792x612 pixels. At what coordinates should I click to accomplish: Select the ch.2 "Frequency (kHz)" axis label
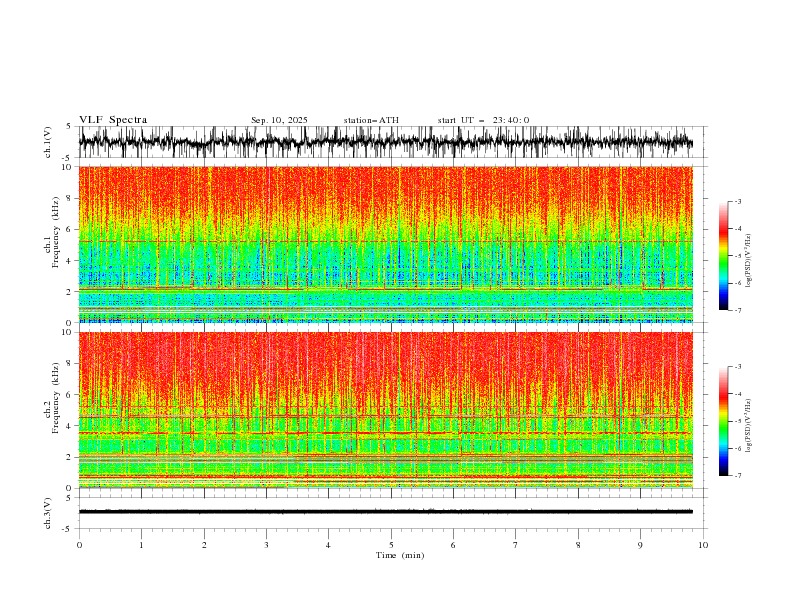56,398
